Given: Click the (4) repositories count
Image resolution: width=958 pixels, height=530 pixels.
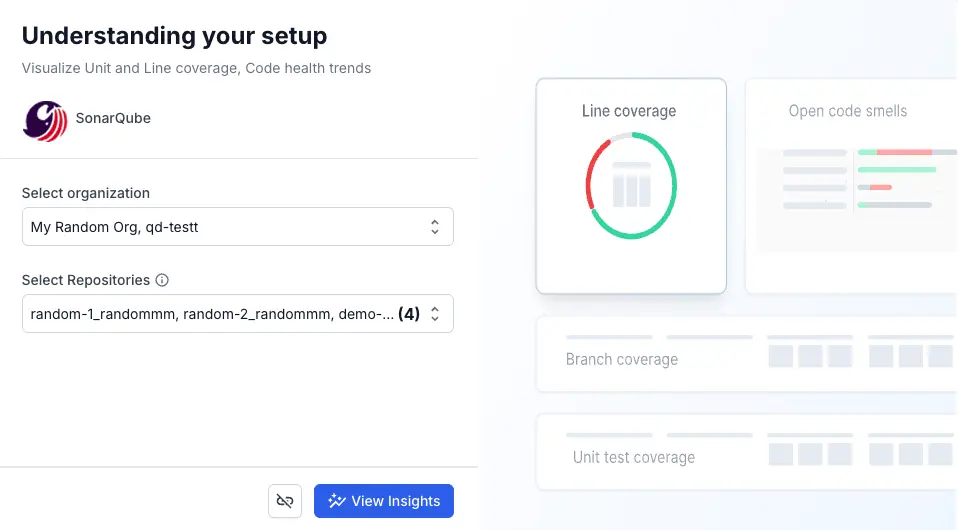Looking at the screenshot, I should (409, 314).
